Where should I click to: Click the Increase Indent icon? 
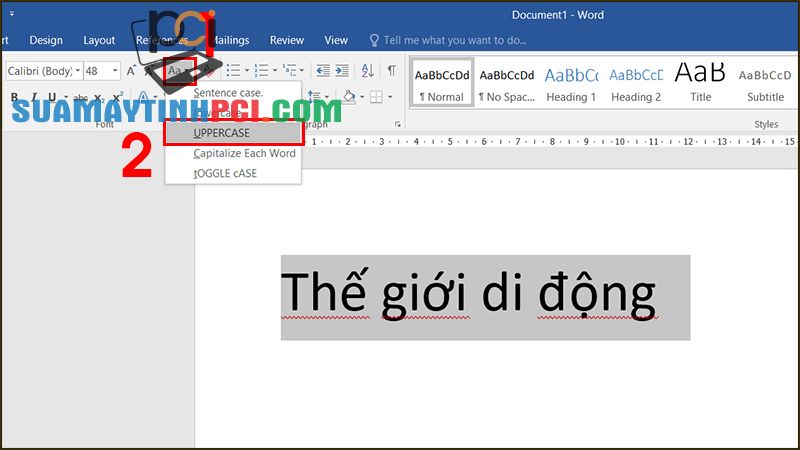coord(342,71)
